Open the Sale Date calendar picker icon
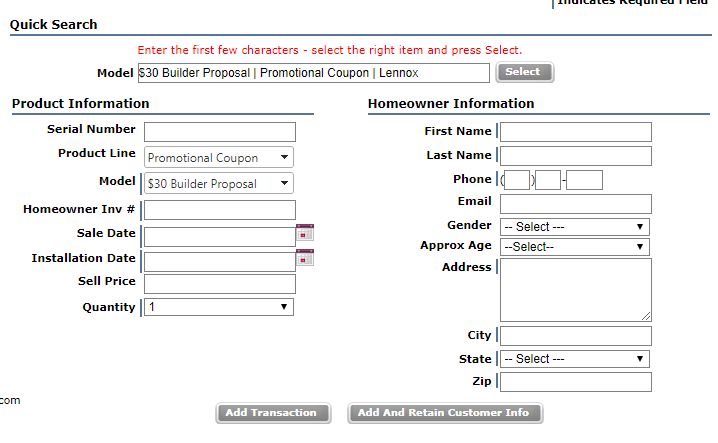This screenshot has width=718, height=443. tap(305, 232)
